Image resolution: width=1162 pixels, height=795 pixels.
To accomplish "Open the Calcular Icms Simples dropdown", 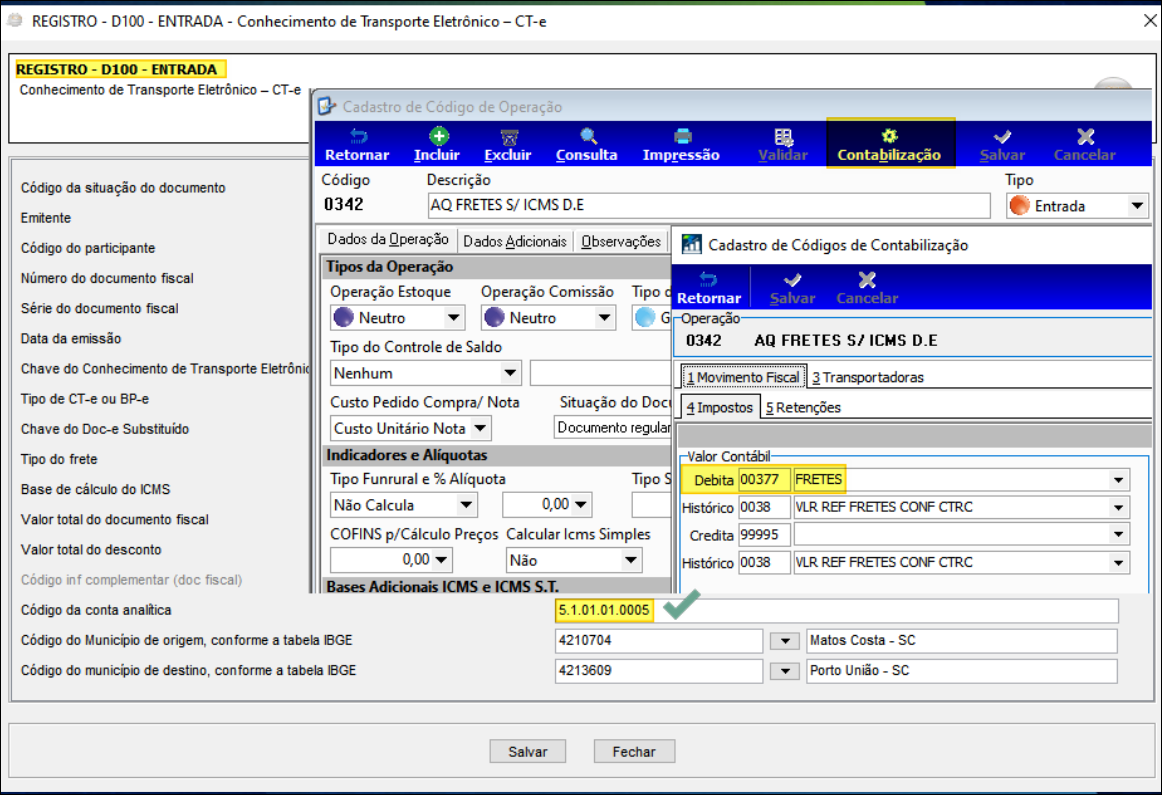I will pos(630,561).
